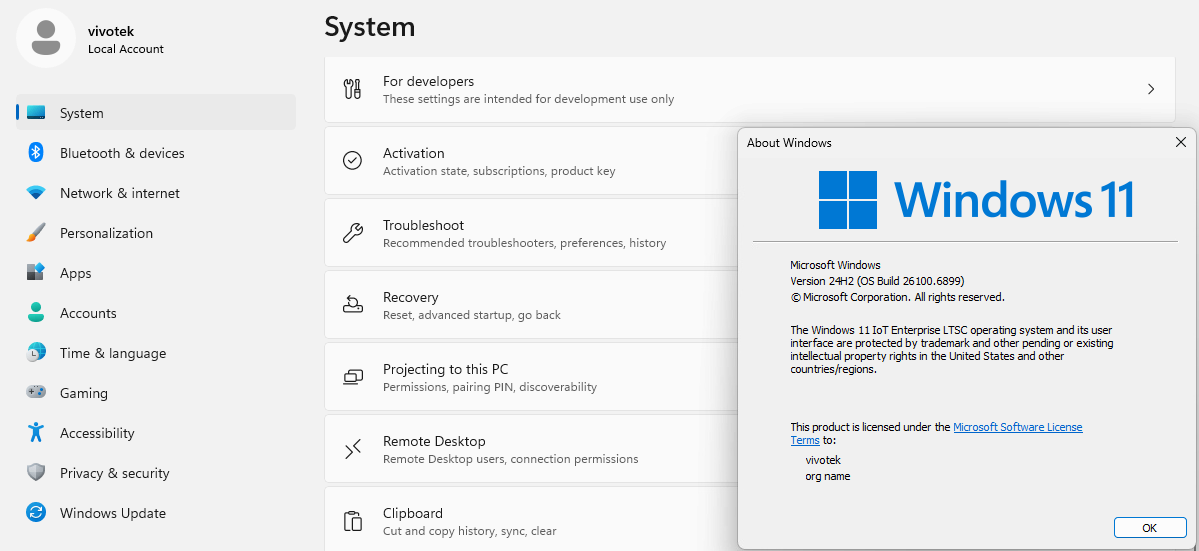Open the For developers settings row
This screenshot has height=551, width=1199.
click(x=749, y=89)
